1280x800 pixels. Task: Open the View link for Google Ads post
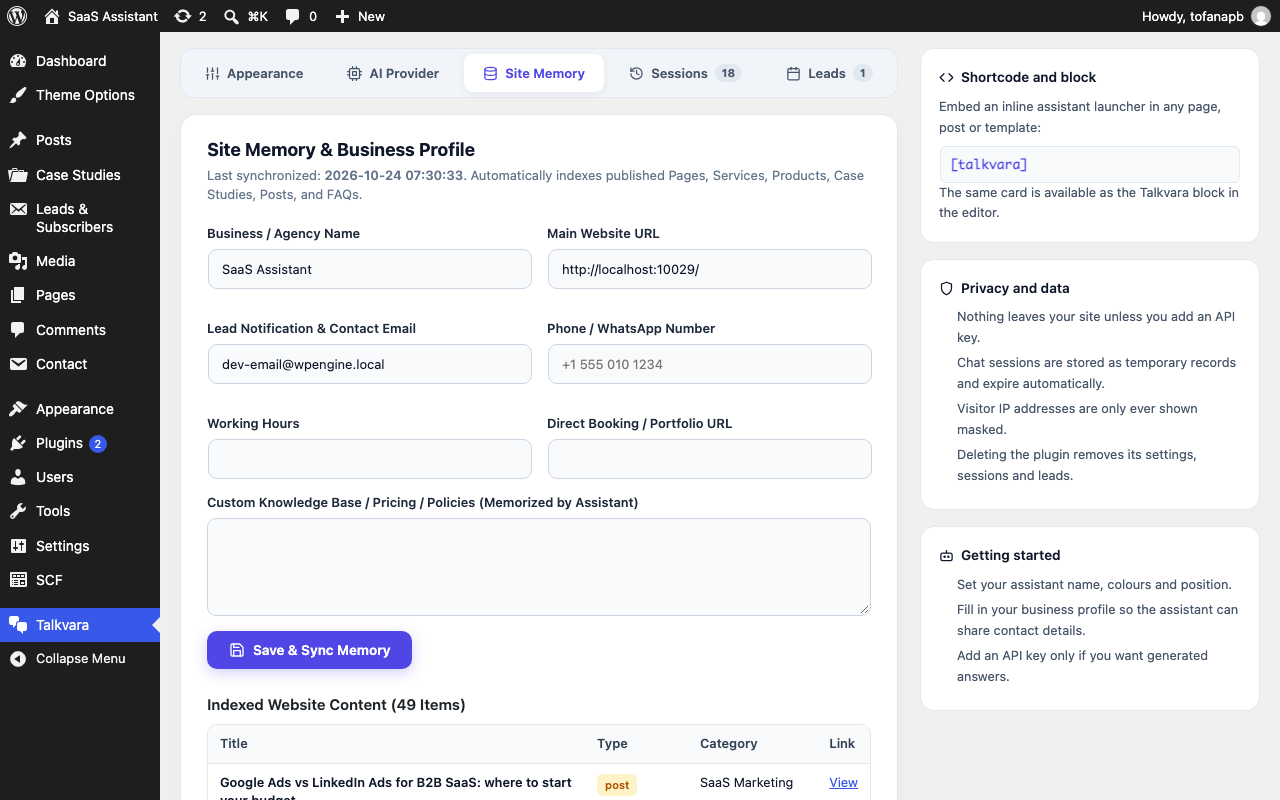[x=843, y=783]
